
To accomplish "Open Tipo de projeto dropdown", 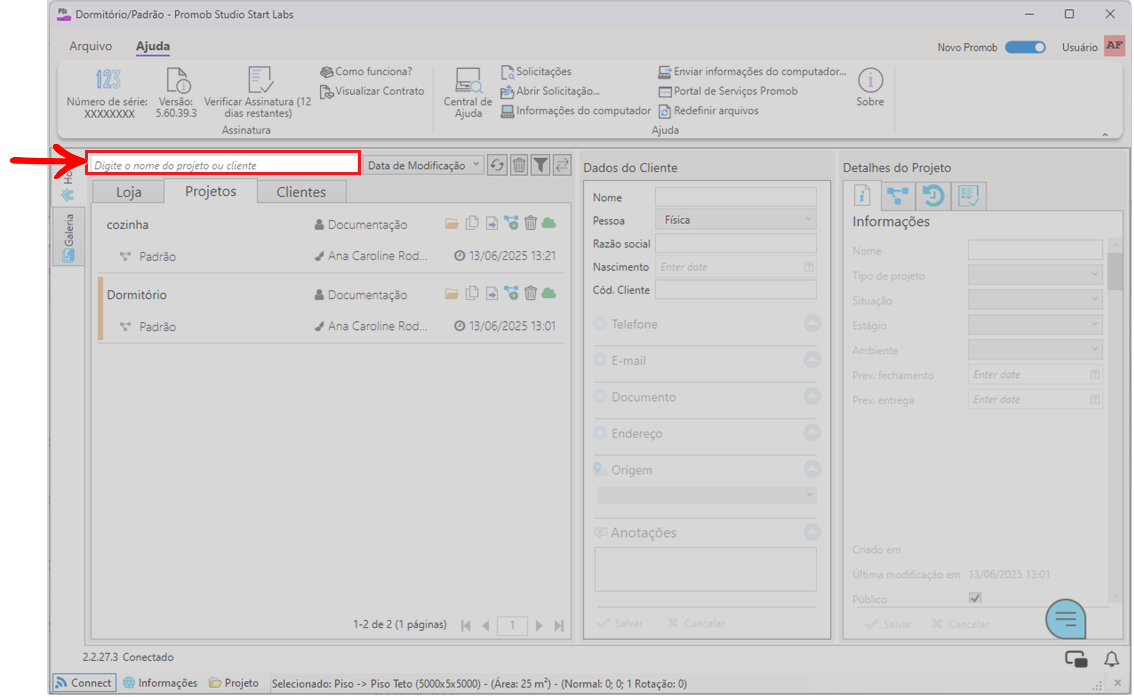I will (1035, 275).
